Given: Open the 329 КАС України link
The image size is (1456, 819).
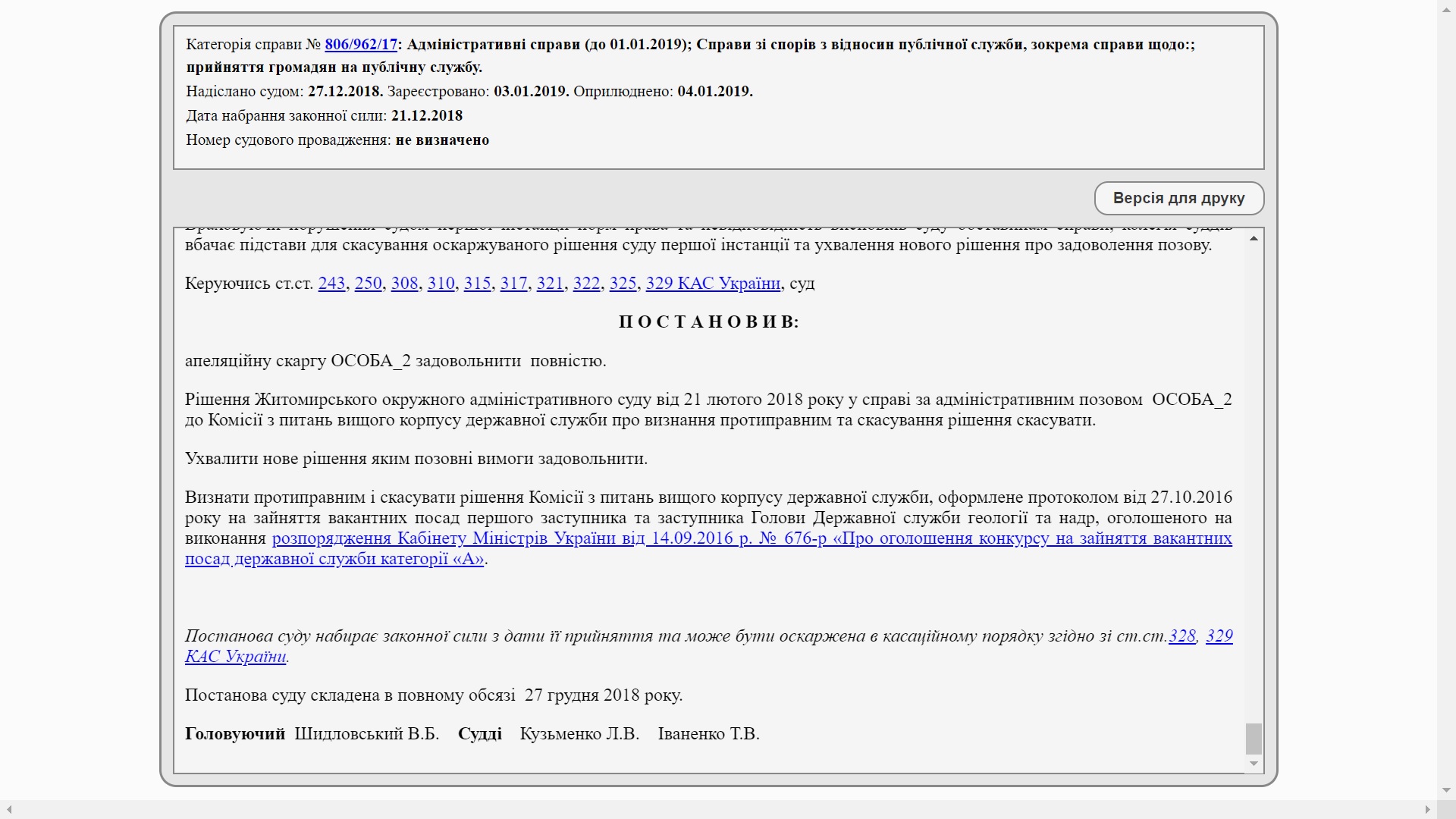Looking at the screenshot, I should click(713, 283).
